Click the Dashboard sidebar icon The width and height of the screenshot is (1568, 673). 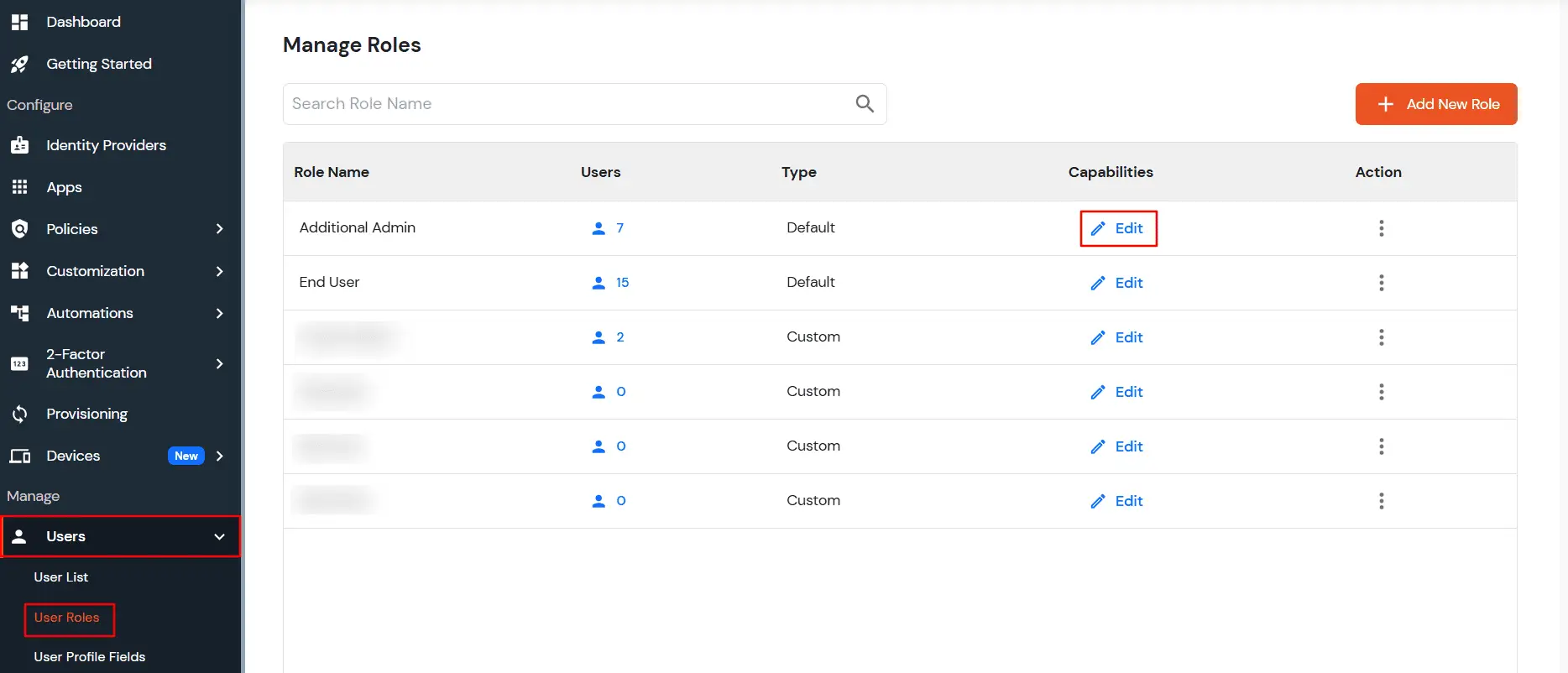pyautogui.click(x=20, y=22)
